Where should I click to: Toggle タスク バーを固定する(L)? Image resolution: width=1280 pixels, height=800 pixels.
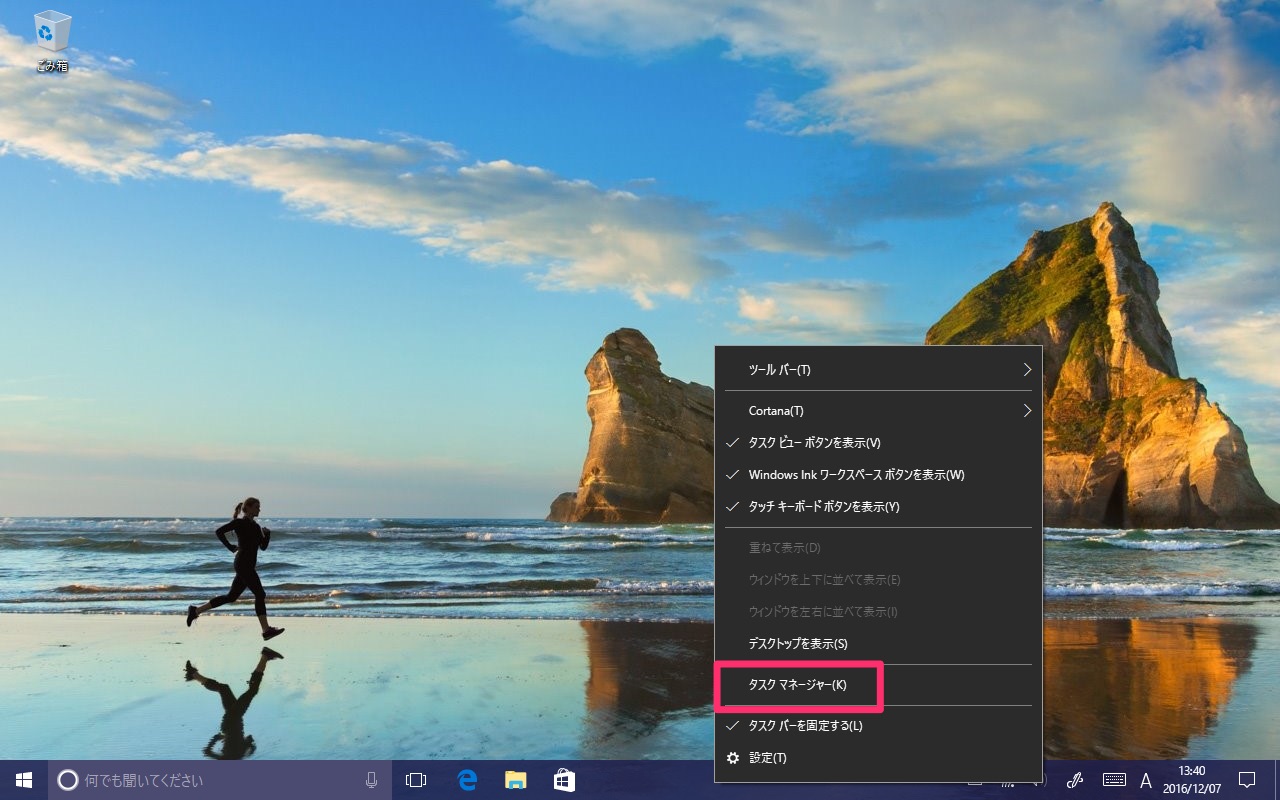pyautogui.click(x=879, y=726)
